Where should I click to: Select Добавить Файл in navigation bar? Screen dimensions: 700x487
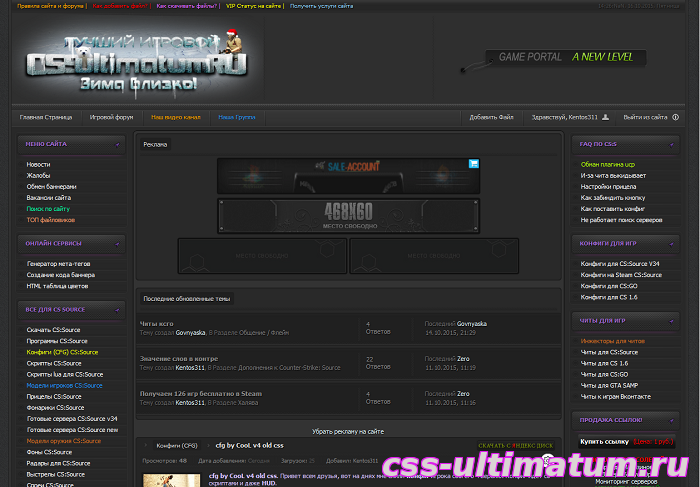[491, 117]
